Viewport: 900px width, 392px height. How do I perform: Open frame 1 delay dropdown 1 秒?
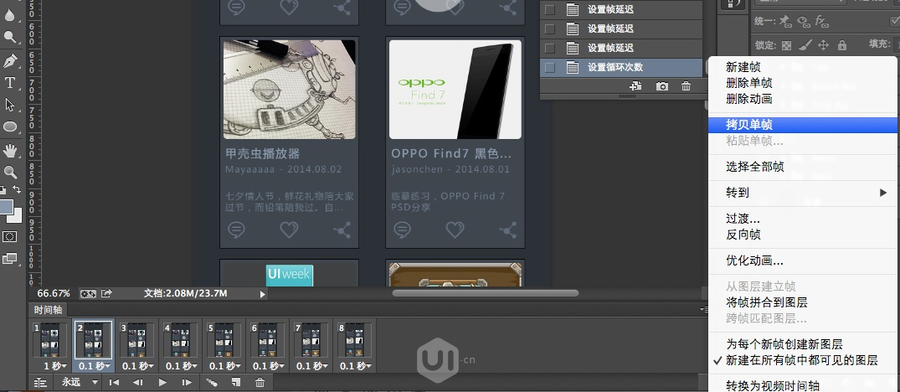(55, 366)
